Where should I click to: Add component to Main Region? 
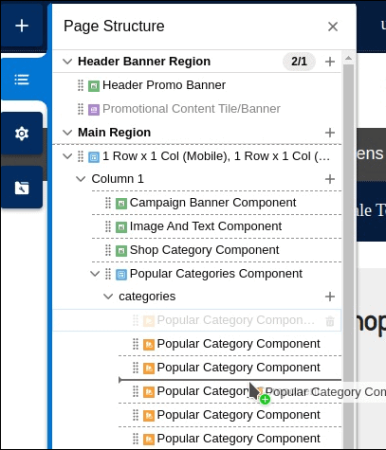[330, 132]
